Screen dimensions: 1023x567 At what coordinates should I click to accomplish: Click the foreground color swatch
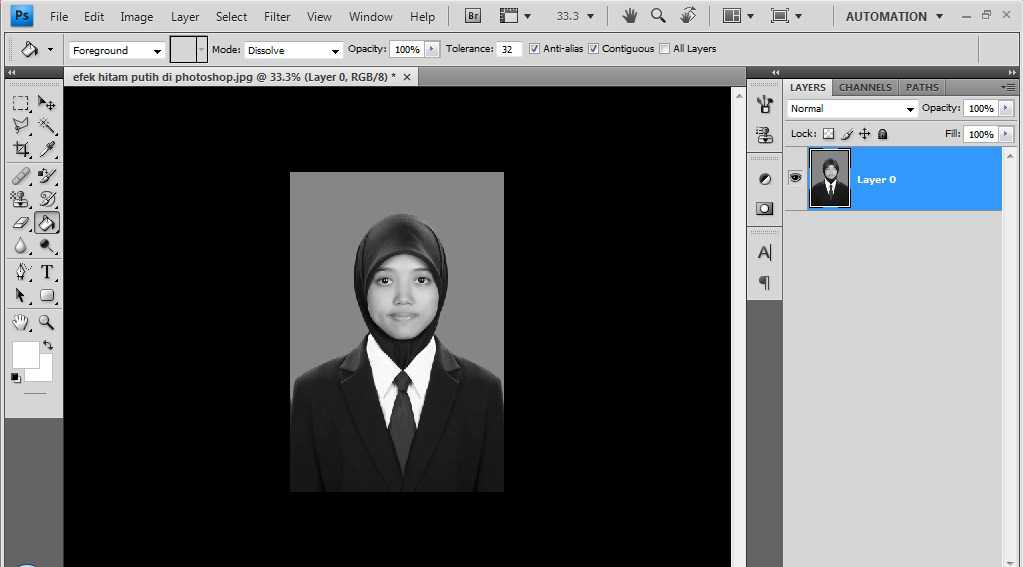tap(25, 354)
